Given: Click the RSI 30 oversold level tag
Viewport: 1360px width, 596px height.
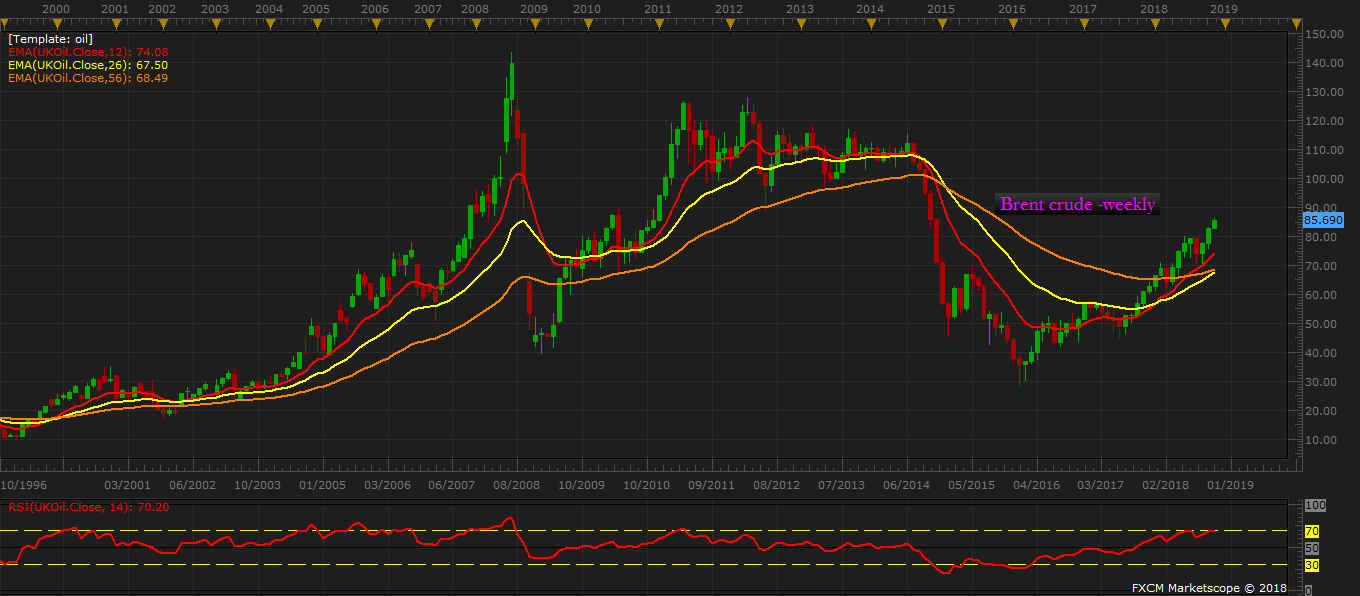Looking at the screenshot, I should [1312, 565].
